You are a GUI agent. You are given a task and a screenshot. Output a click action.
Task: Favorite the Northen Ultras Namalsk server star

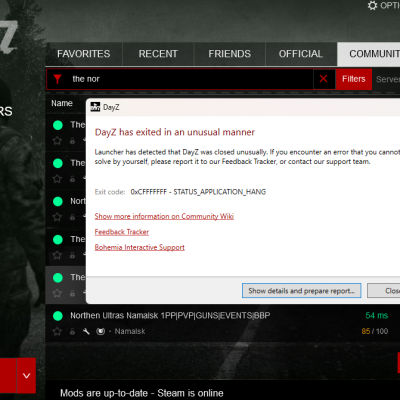[57, 331]
